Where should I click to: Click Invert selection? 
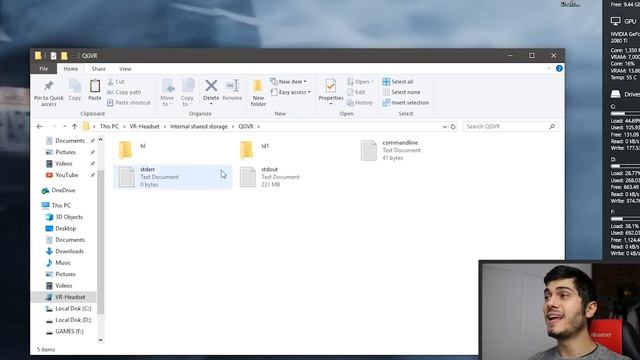pos(406,103)
